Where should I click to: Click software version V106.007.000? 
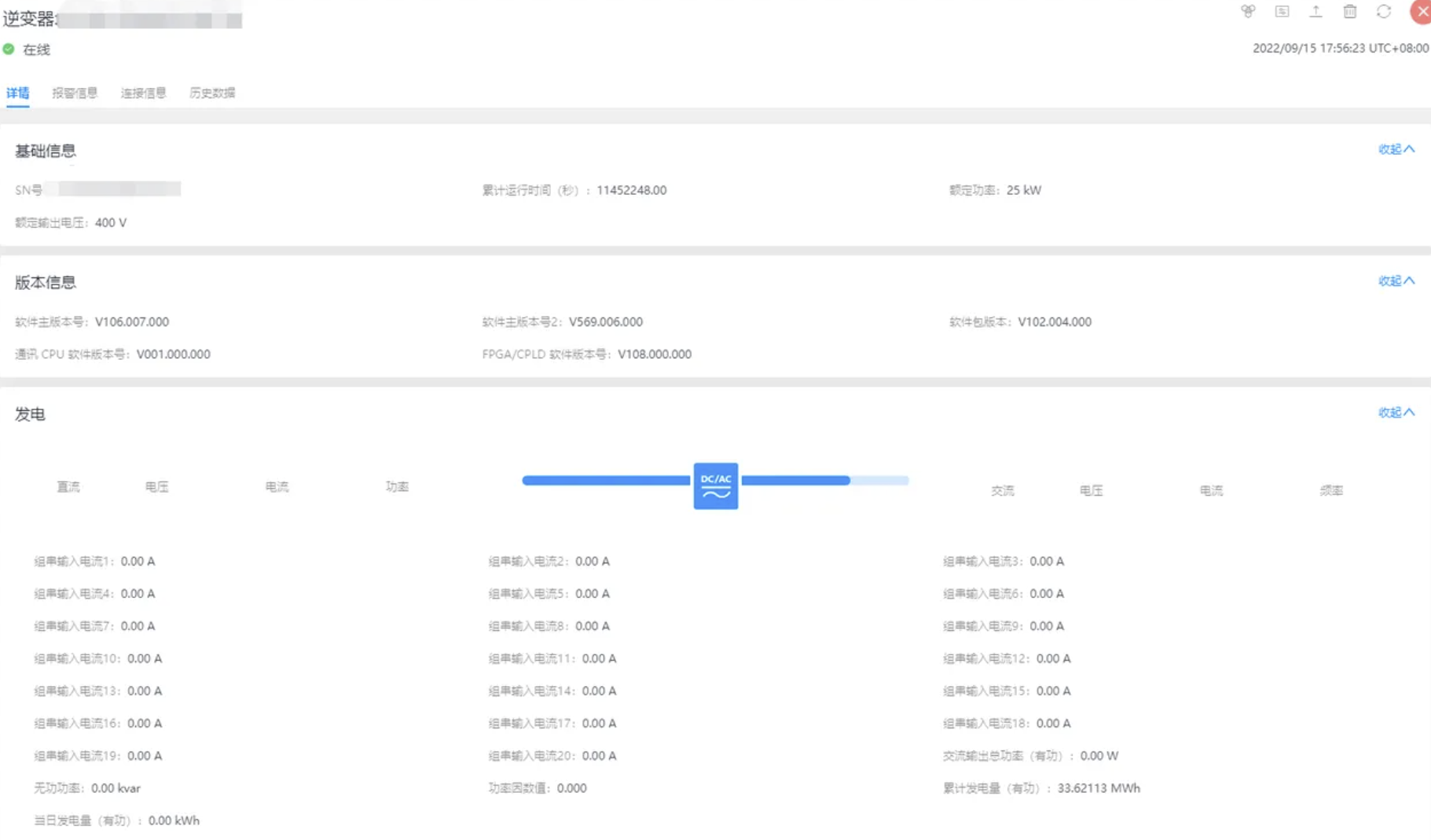132,321
